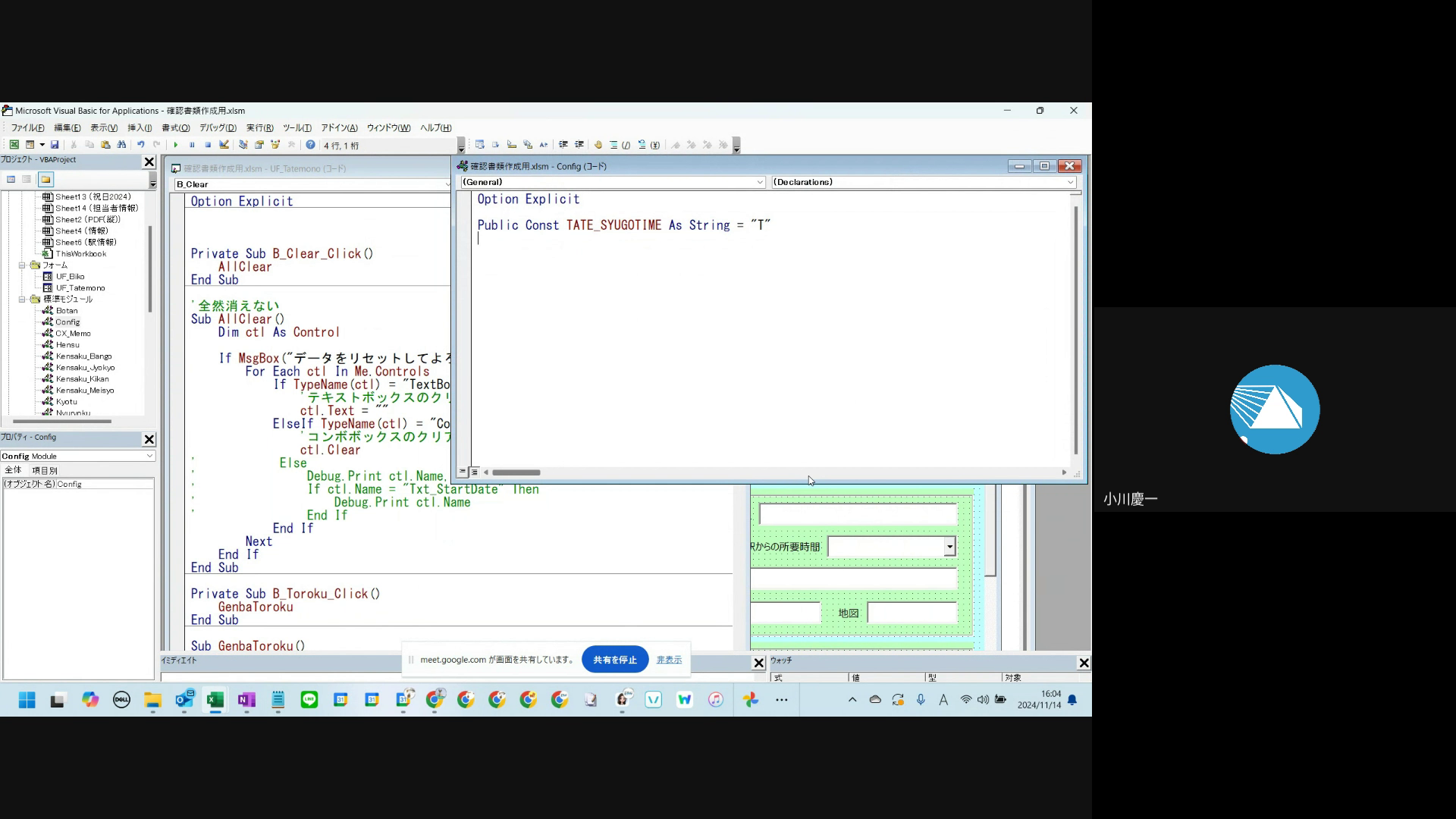
Task: Toggle Design Mode icon
Action: pos(224,145)
